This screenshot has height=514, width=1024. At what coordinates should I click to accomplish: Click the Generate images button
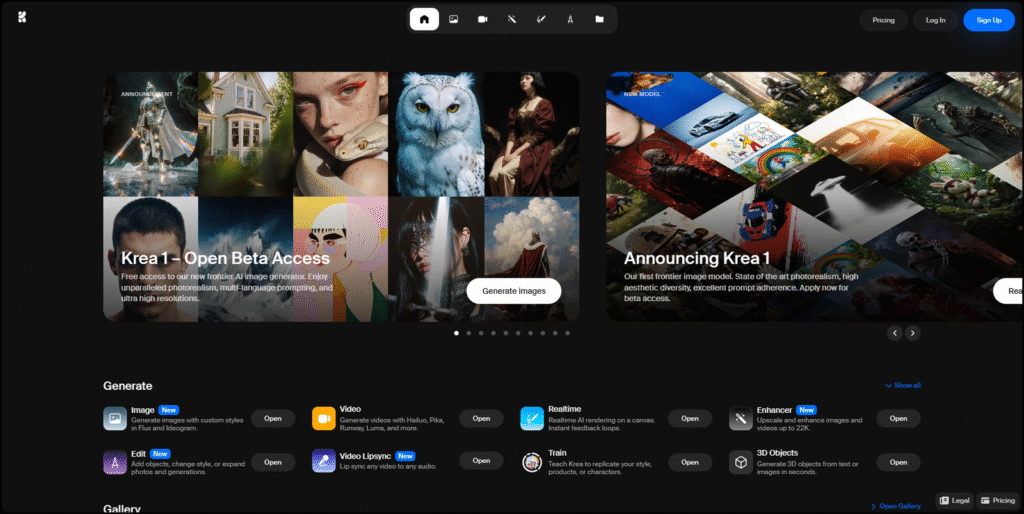(514, 291)
